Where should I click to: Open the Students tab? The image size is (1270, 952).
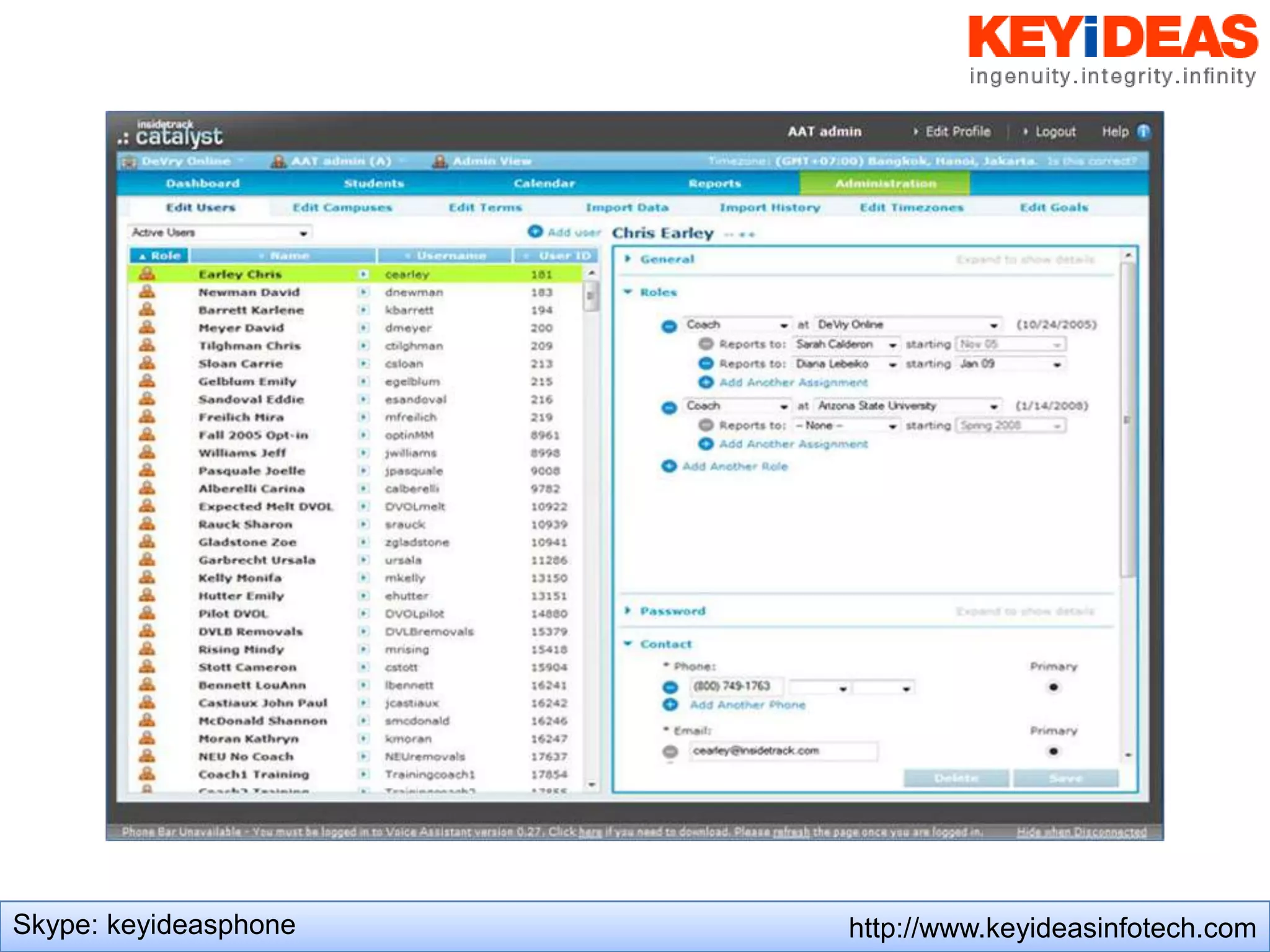pyautogui.click(x=374, y=183)
